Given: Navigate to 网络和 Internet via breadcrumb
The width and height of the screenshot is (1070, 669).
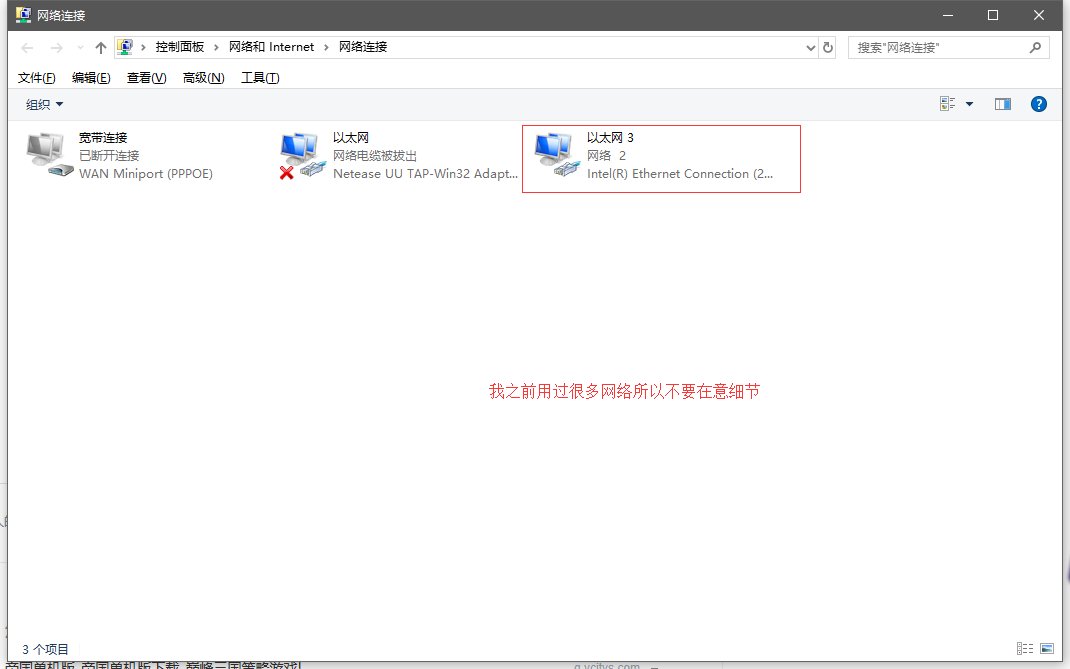Looking at the screenshot, I should click(272, 46).
